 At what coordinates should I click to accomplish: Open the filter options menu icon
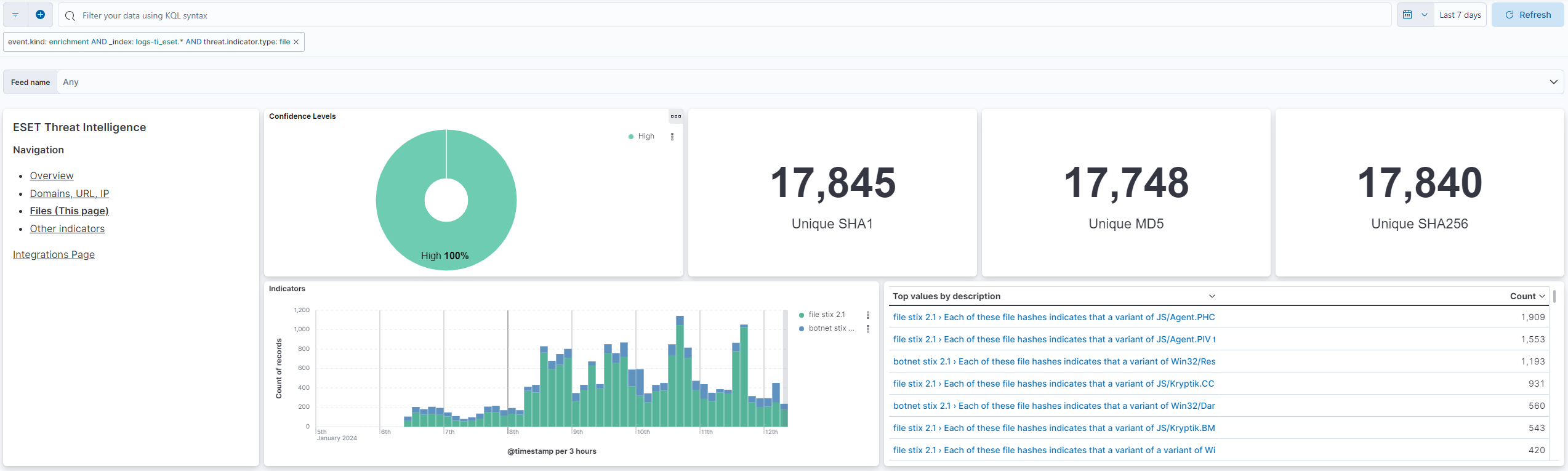15,15
